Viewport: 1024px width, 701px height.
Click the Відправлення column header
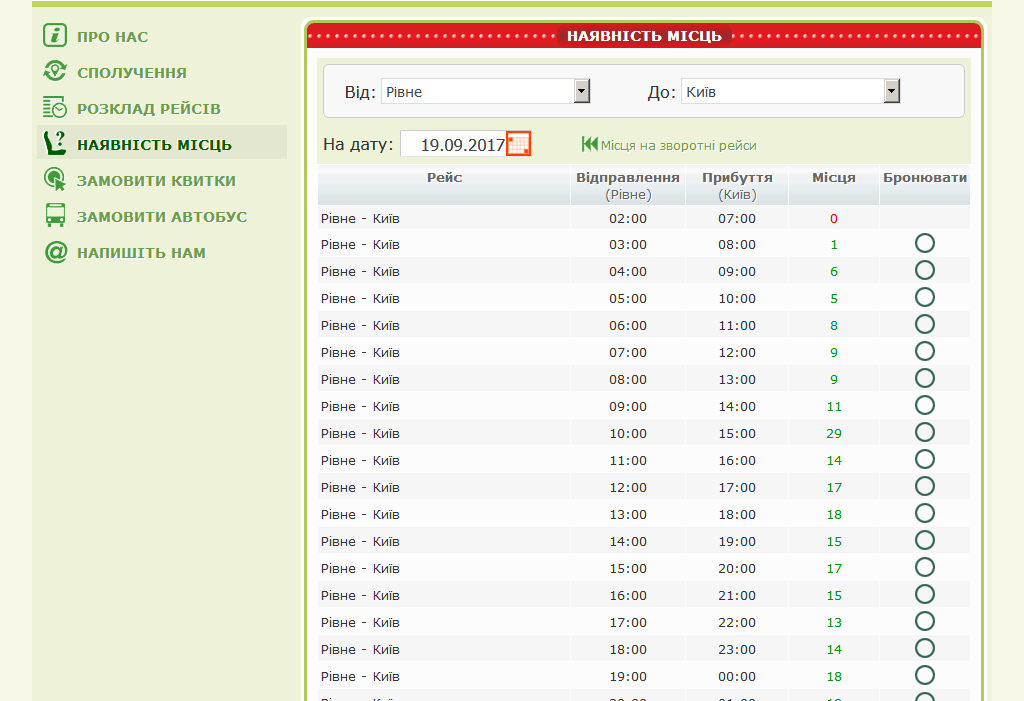628,186
